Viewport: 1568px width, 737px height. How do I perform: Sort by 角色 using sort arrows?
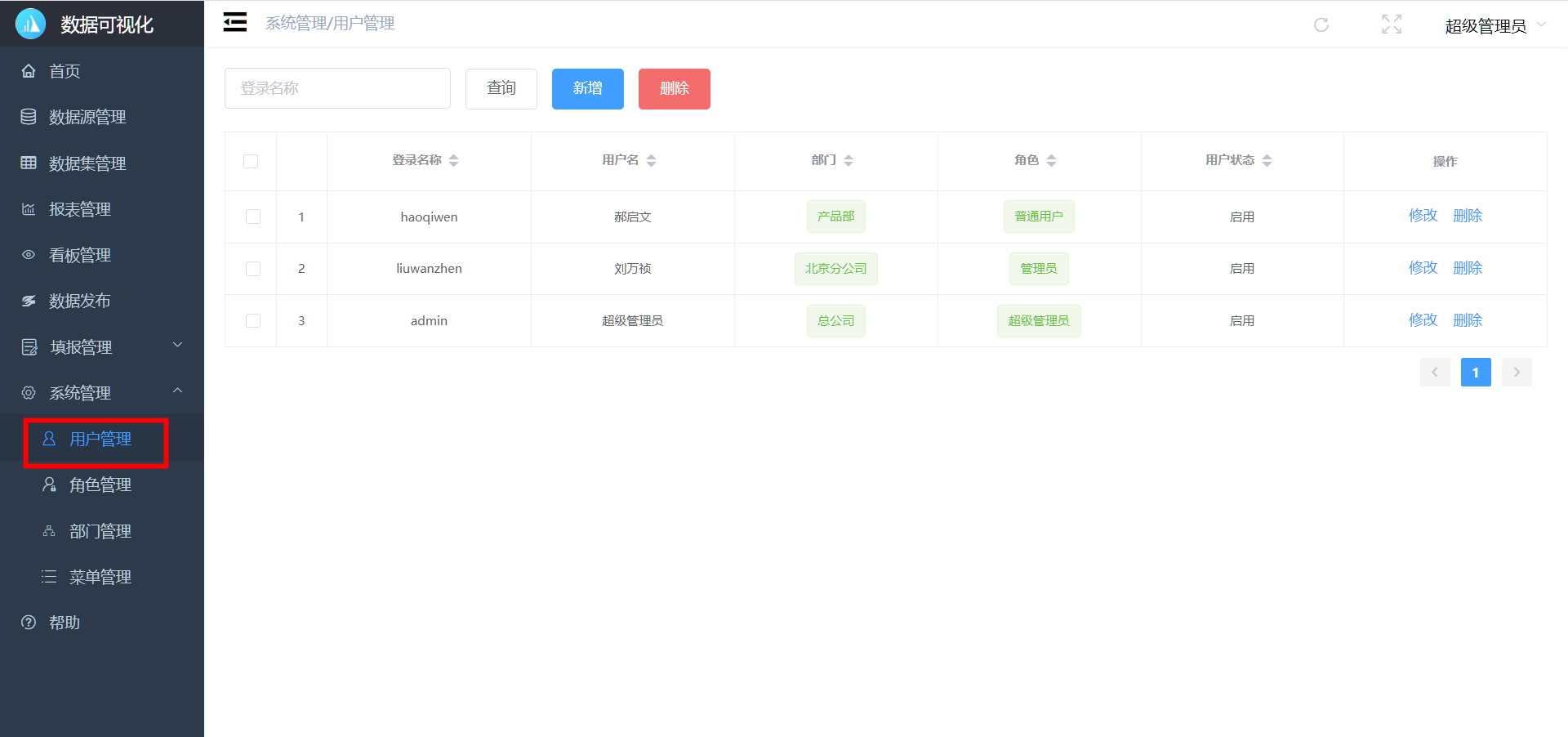point(1052,160)
